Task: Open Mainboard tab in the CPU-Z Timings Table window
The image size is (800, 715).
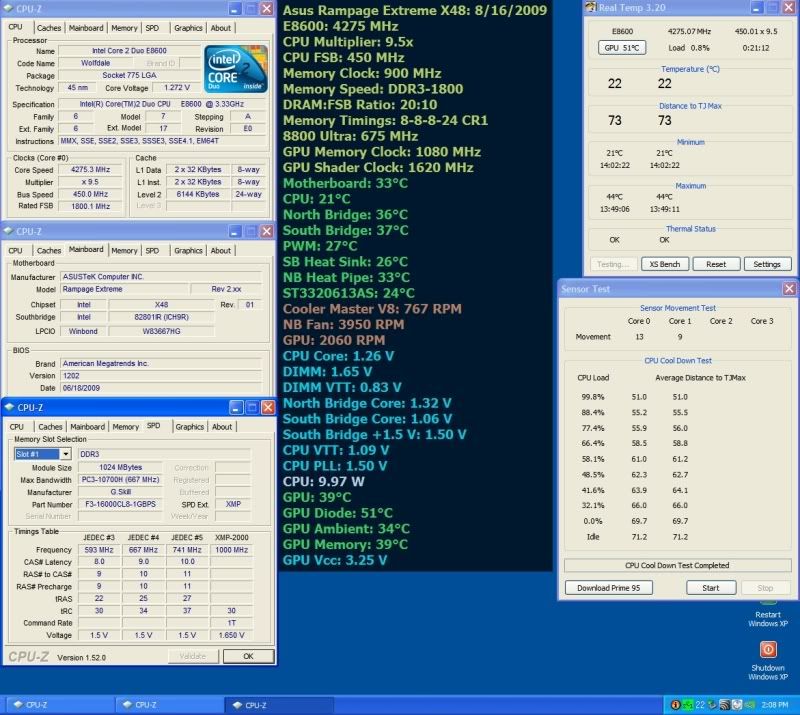Action: tap(87, 427)
